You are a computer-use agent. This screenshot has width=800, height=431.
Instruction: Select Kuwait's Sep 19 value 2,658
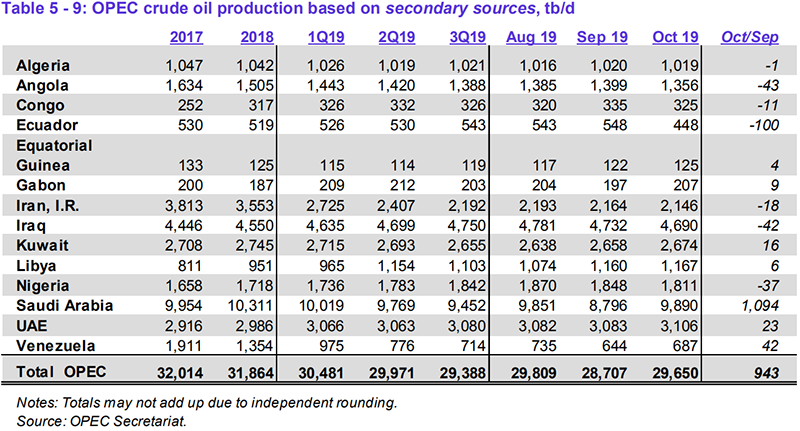[x=608, y=245]
